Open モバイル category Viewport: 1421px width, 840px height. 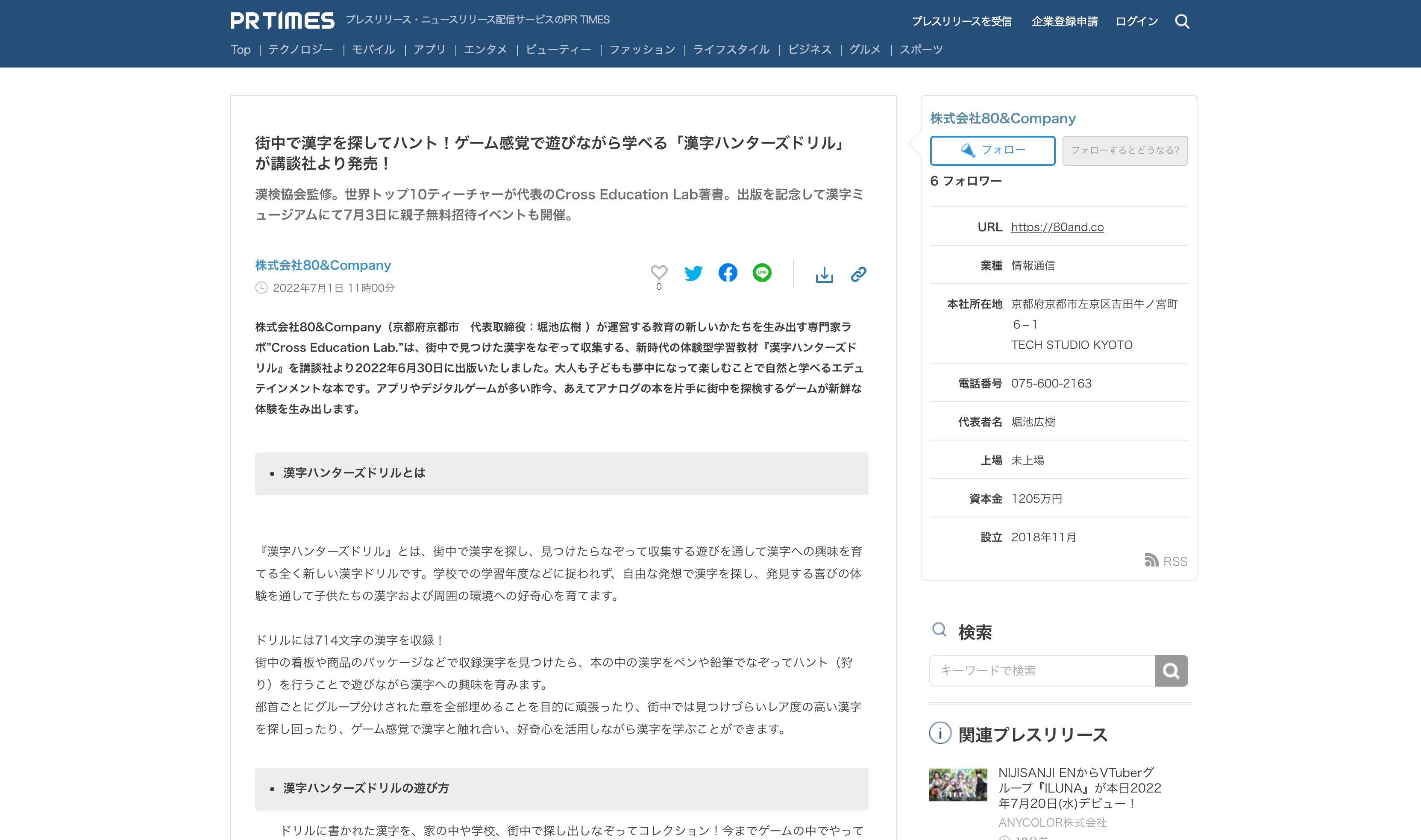click(x=373, y=50)
